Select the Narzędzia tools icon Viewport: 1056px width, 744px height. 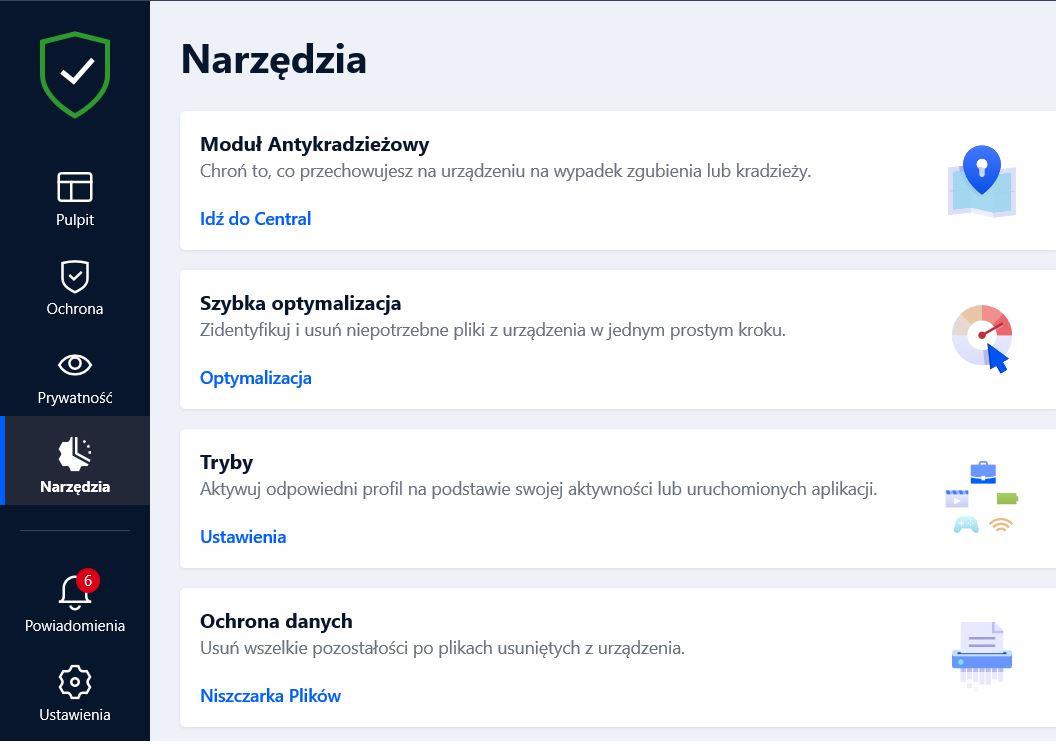click(75, 453)
